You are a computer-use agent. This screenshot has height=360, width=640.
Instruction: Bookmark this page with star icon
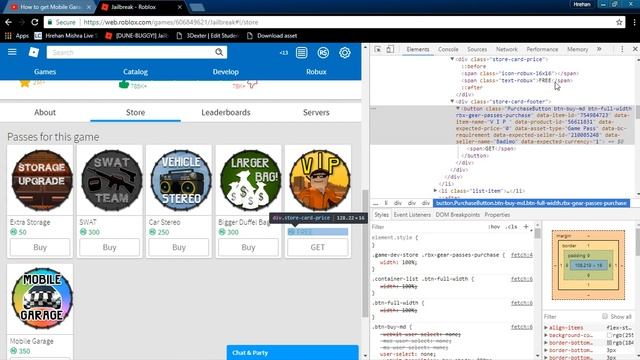(x=619, y=22)
